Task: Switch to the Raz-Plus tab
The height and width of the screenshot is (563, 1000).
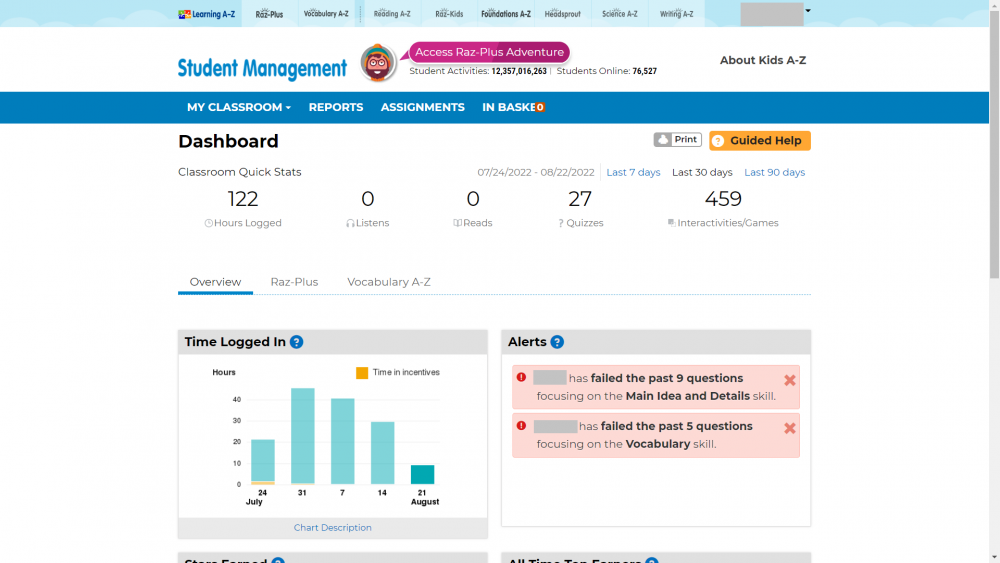Action: pyautogui.click(x=294, y=282)
